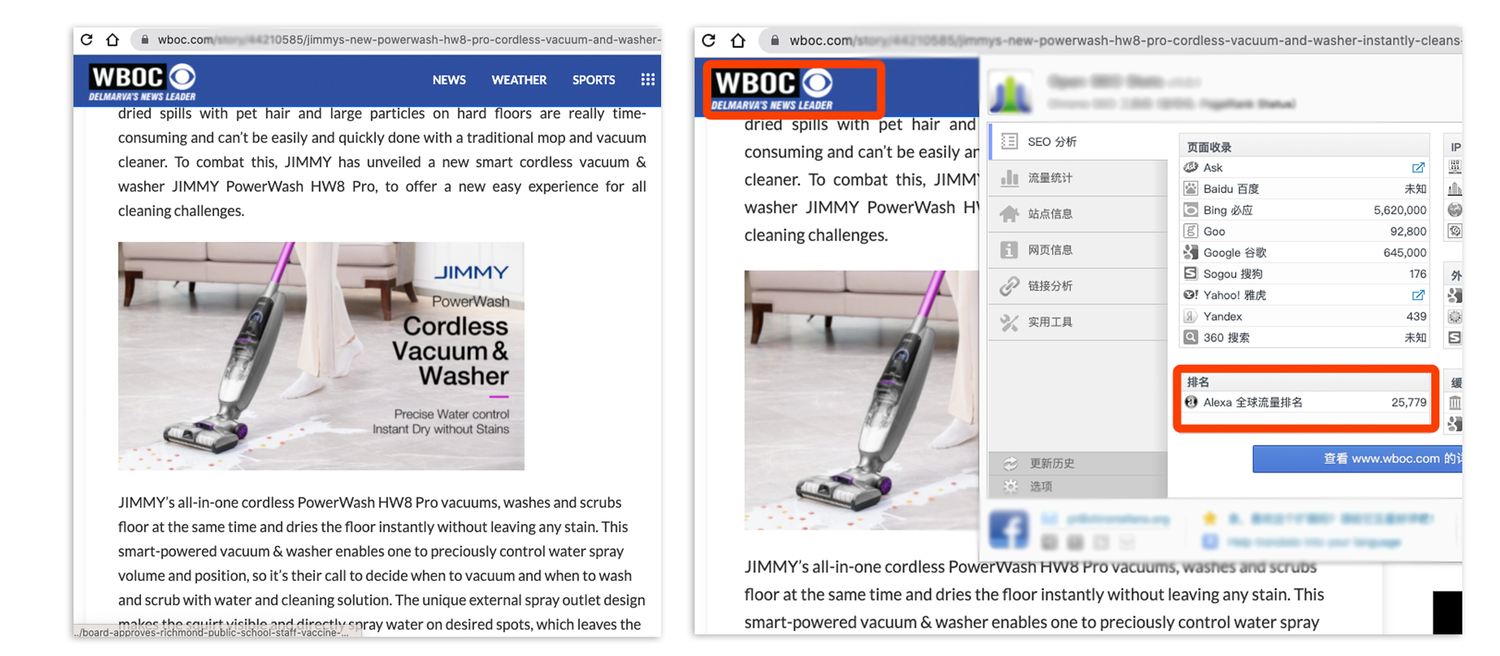Click the Ask search engine icon
The image size is (1500, 656).
(x=1191, y=168)
